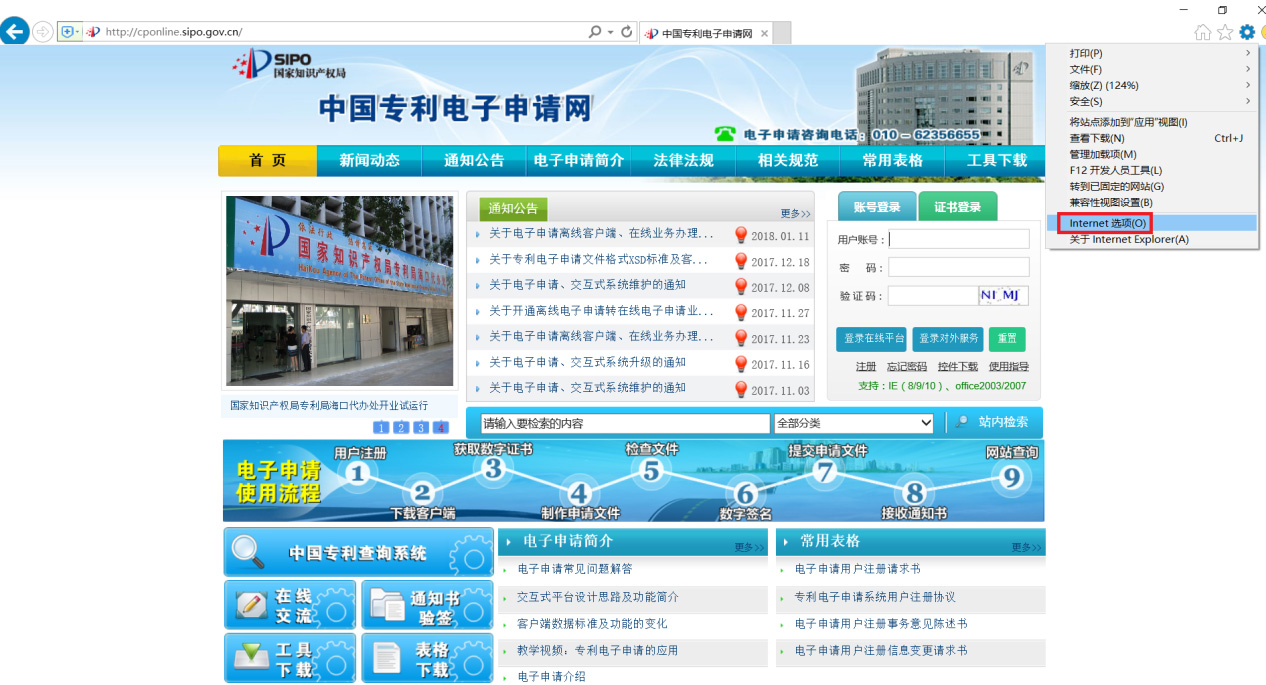The image size is (1266, 685).
Task: Open the 忘记密码 password recovery link
Action: tap(906, 366)
